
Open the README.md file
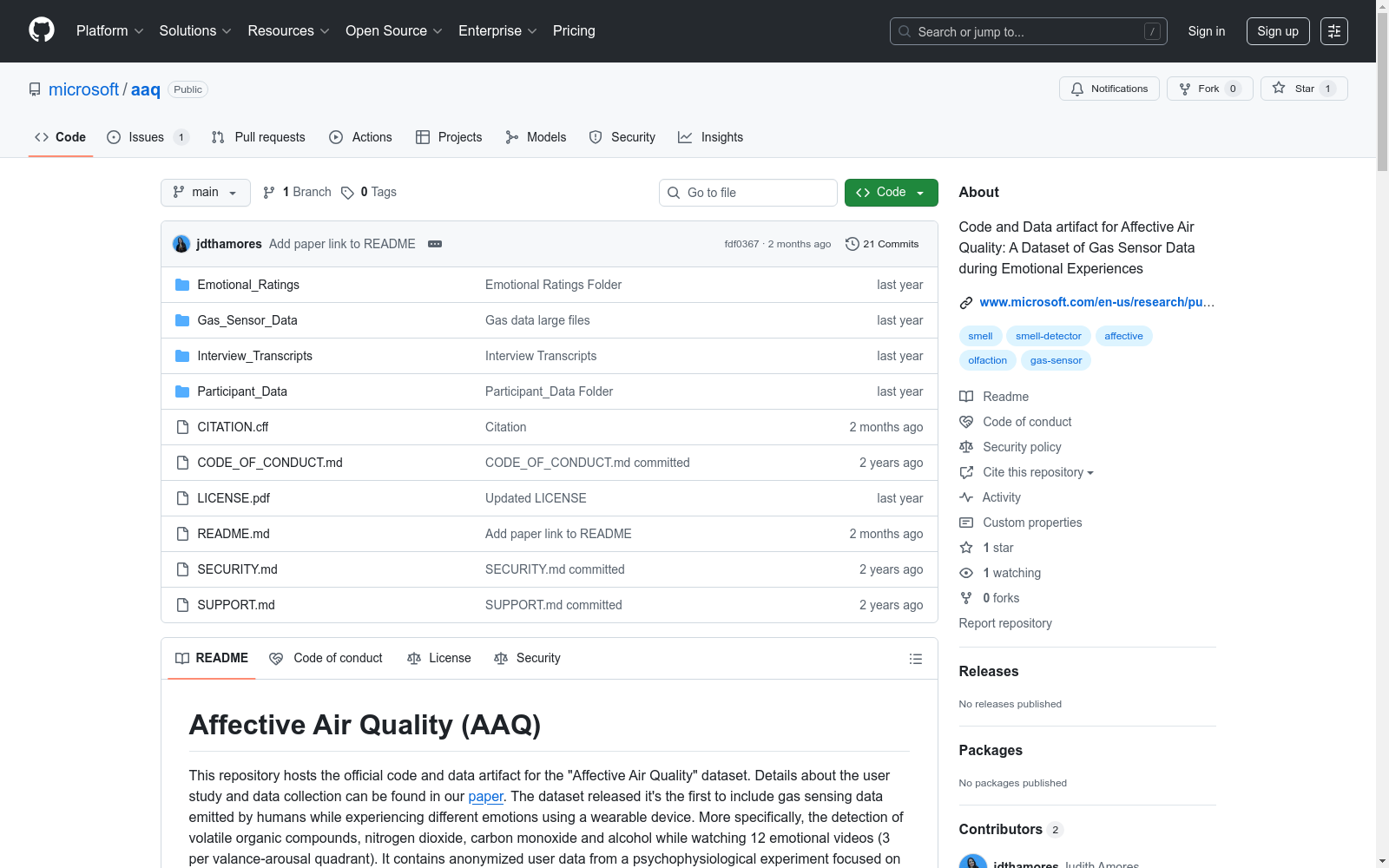[x=234, y=534]
